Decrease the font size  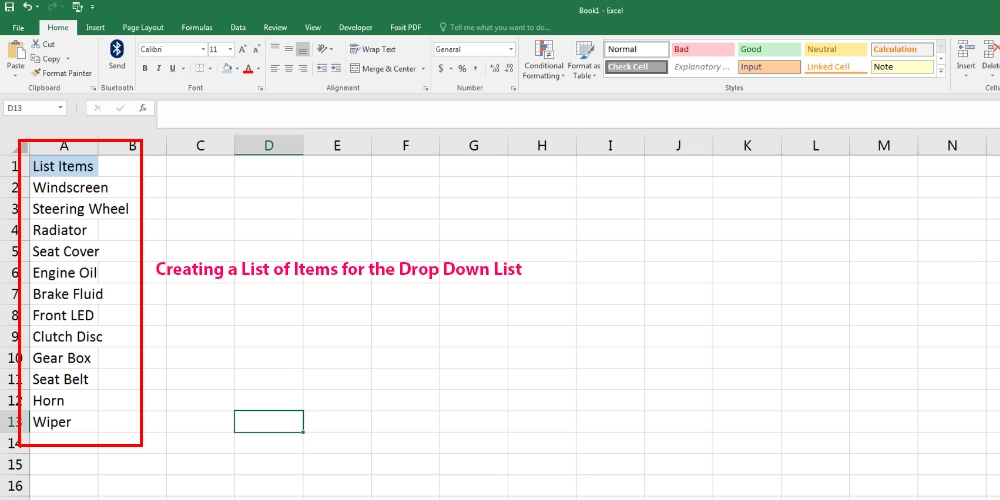(x=256, y=49)
